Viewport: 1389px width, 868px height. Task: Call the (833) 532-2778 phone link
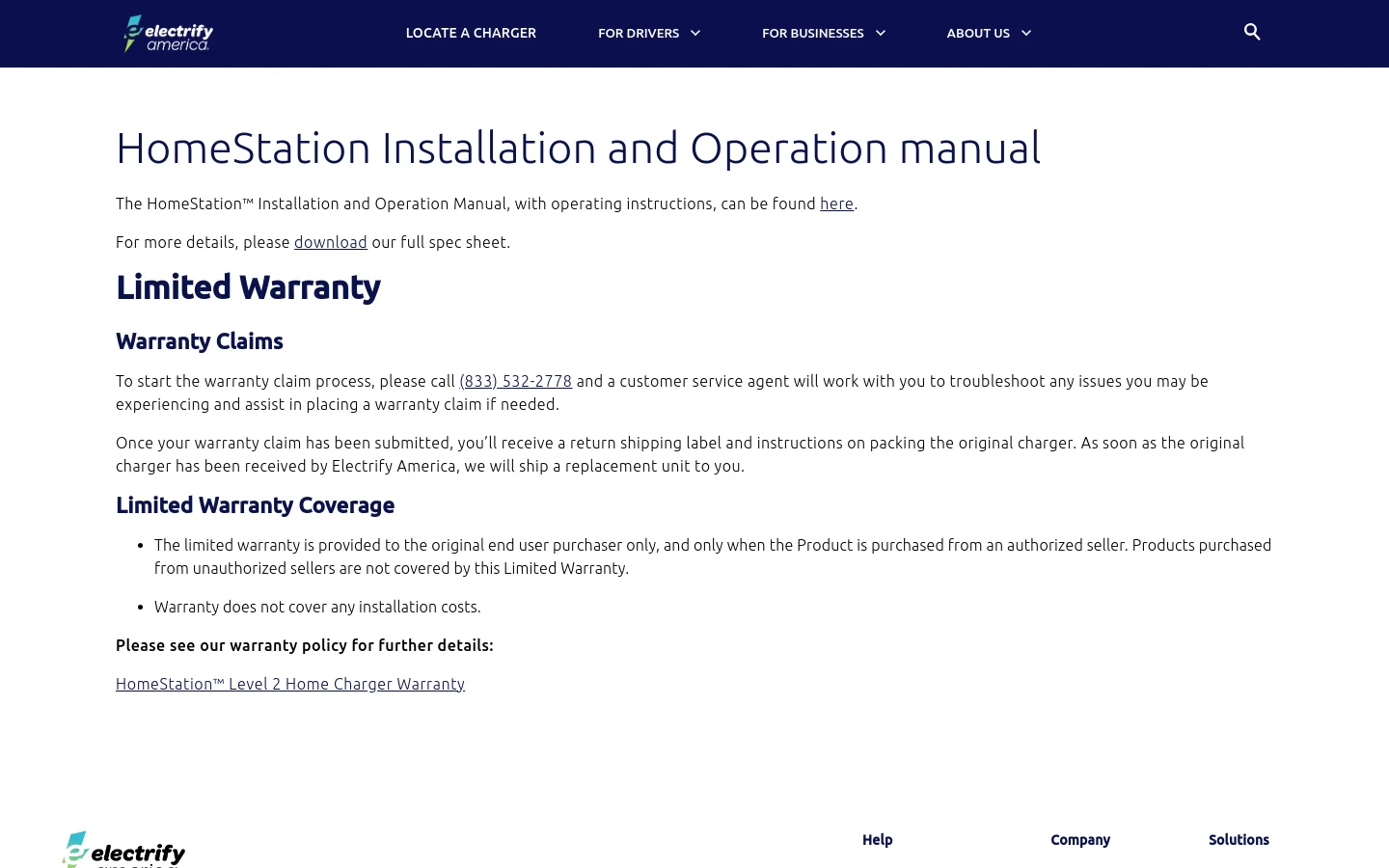(x=515, y=381)
